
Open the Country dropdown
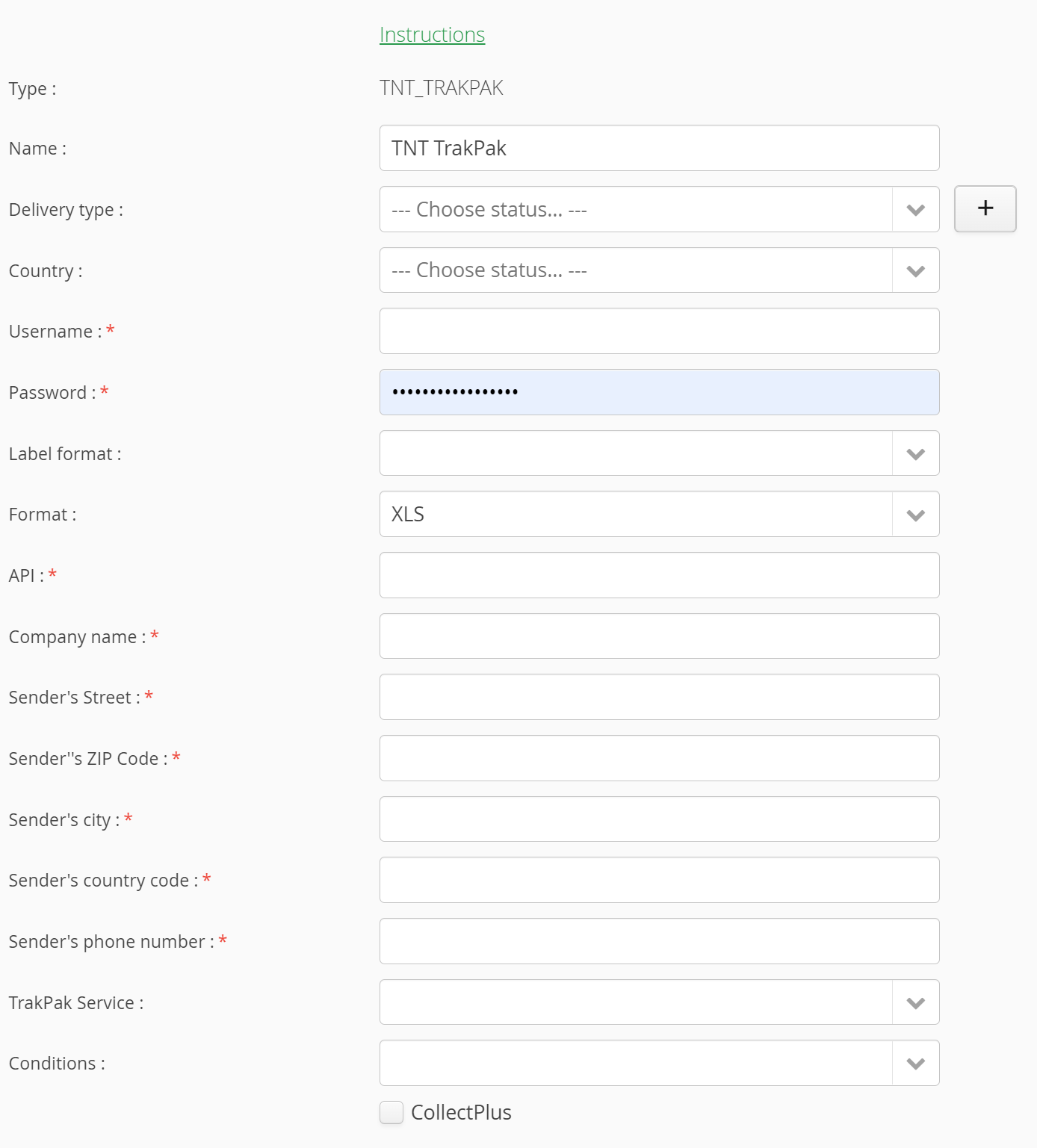coord(659,270)
